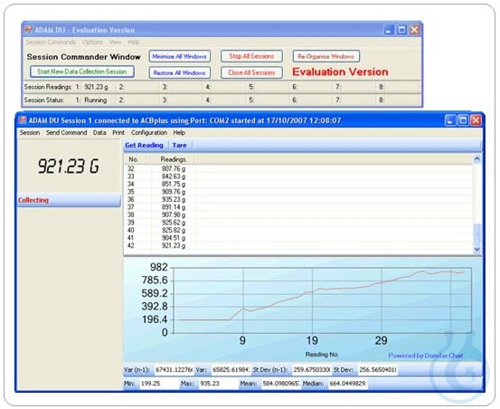This screenshot has width=500, height=409.
Task: Click Re-Organise Windows button
Action: pyautogui.click(x=326, y=56)
